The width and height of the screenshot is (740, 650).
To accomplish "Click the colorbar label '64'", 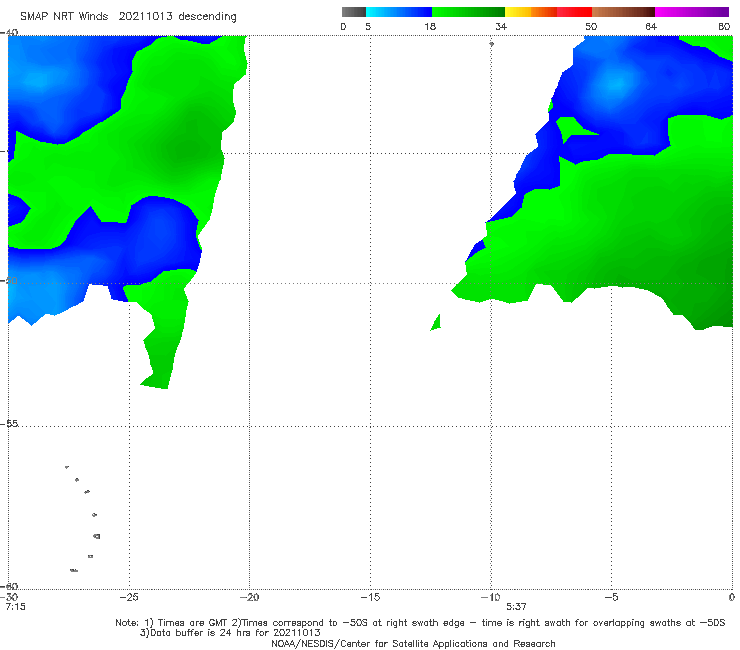I will point(651,26).
